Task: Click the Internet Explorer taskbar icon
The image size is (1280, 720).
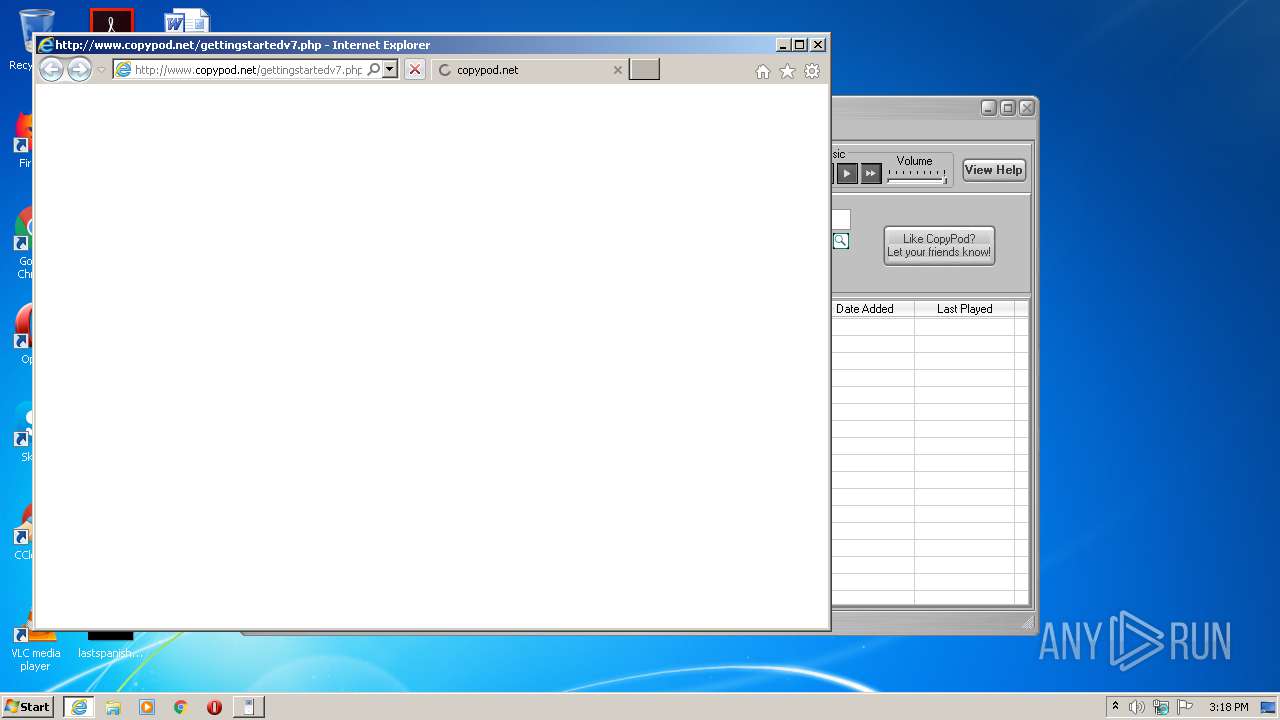Action: click(79, 707)
